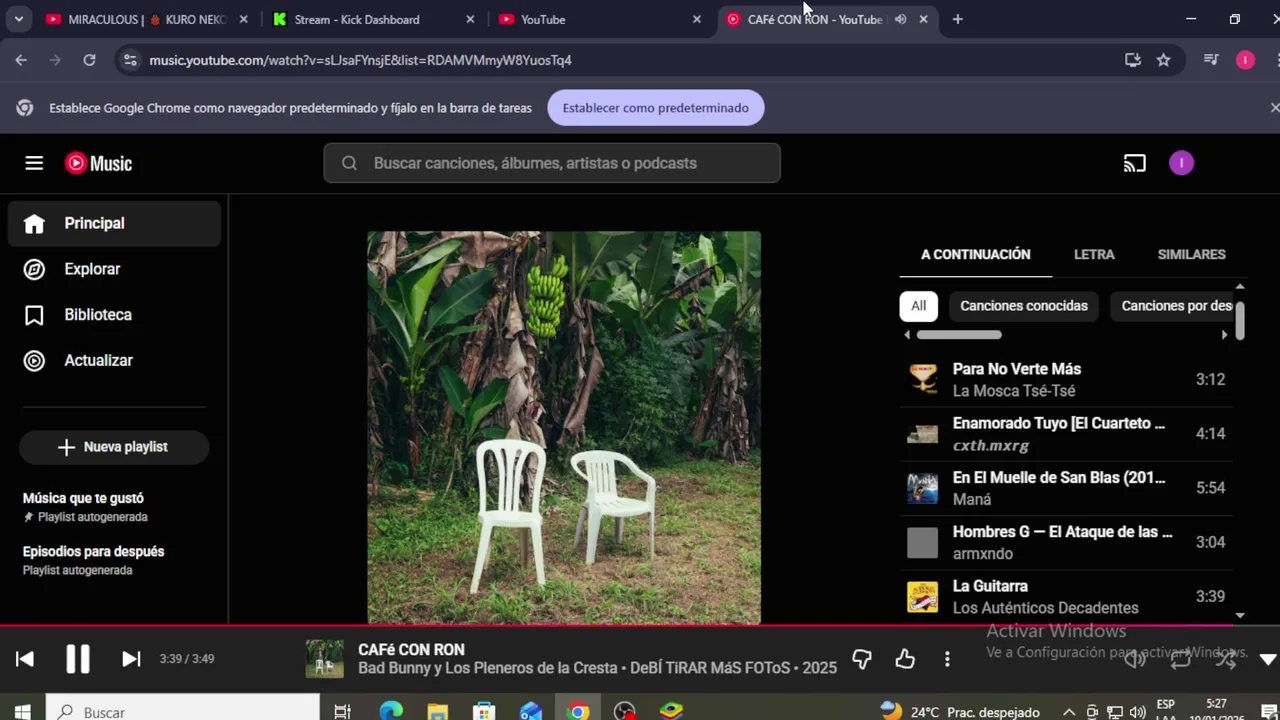Create a Nueva playlist

click(114, 447)
